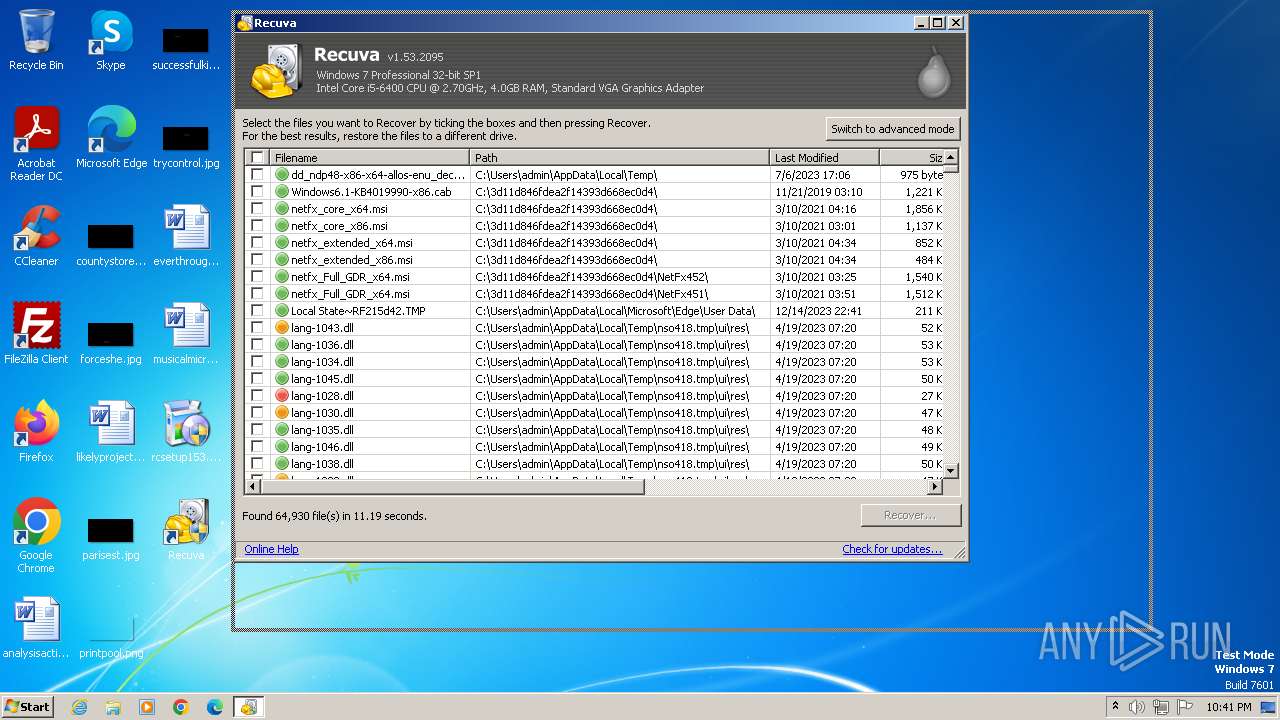Screen dimensions: 1280x720
Task: Select lang-1038.dll file row
Action: point(594,464)
